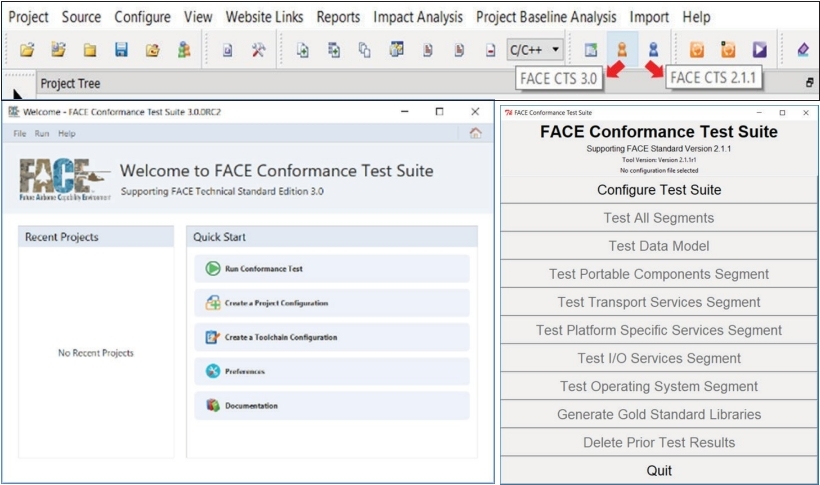Click the add-file icon with green plus
Image resolution: width=820 pixels, height=485 pixels.
pos(302,50)
